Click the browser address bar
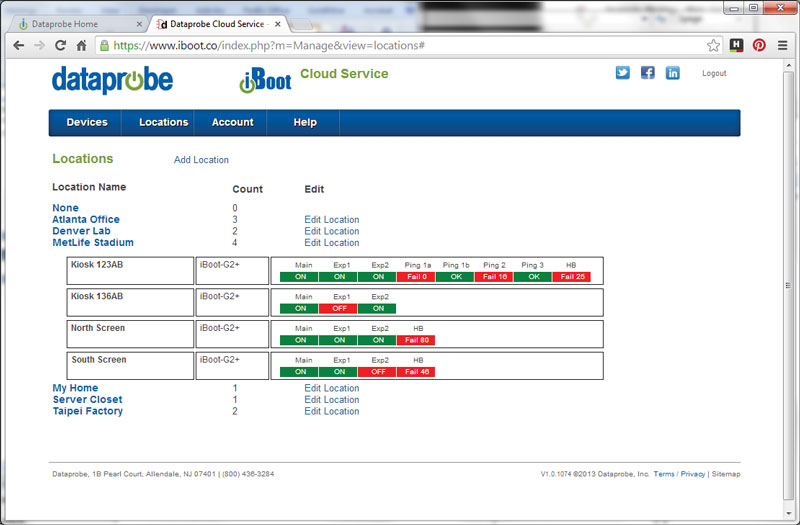Screen dimensions: 800x525 coord(400,45)
